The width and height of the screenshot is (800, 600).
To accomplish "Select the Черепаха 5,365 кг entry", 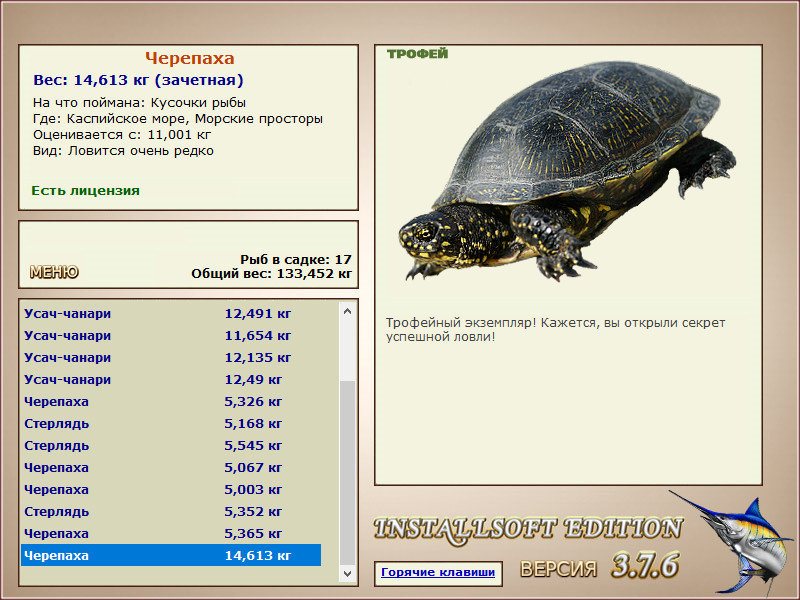I will pyautogui.click(x=171, y=533).
